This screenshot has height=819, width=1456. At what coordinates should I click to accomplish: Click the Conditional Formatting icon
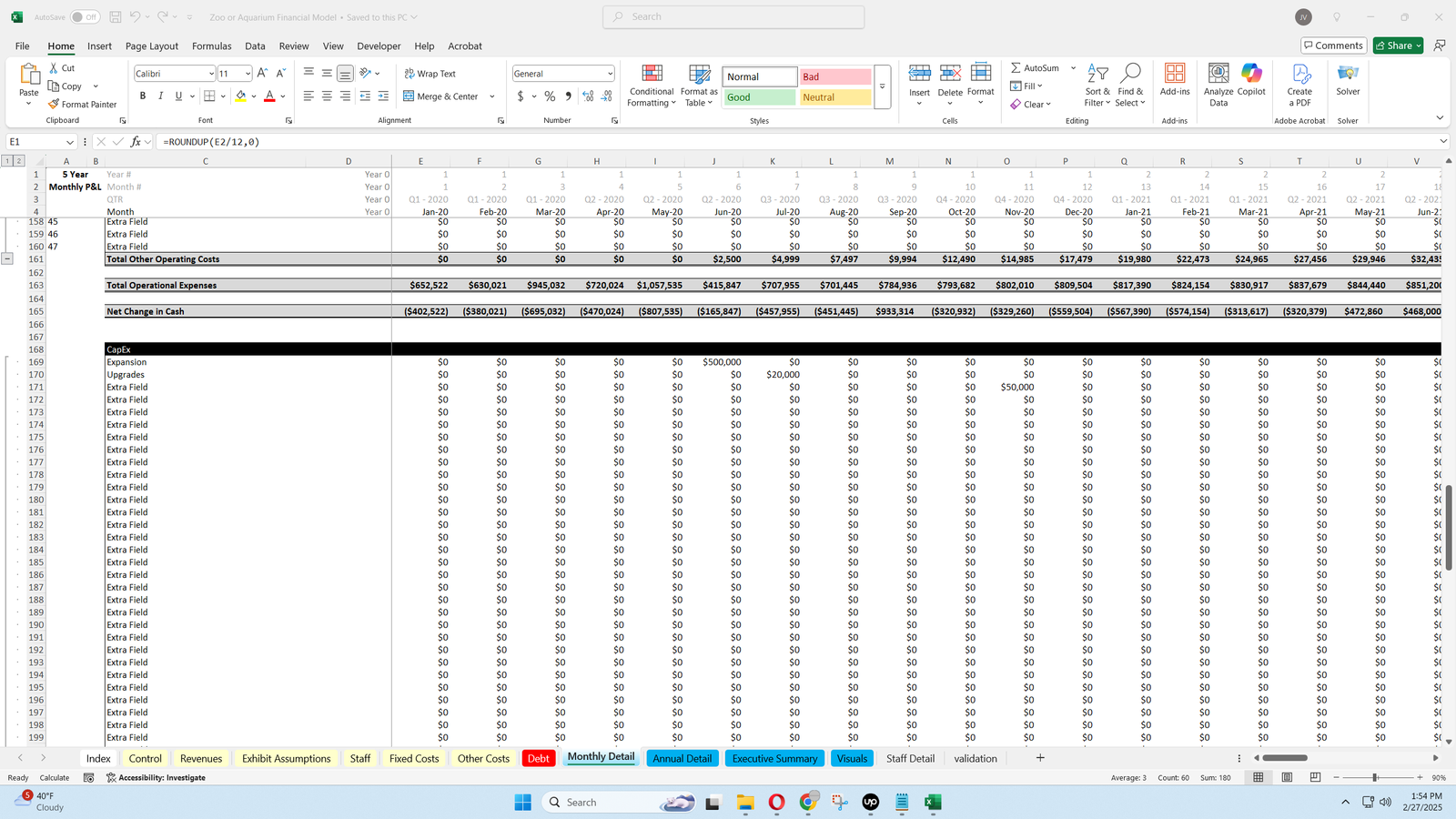tap(652, 76)
